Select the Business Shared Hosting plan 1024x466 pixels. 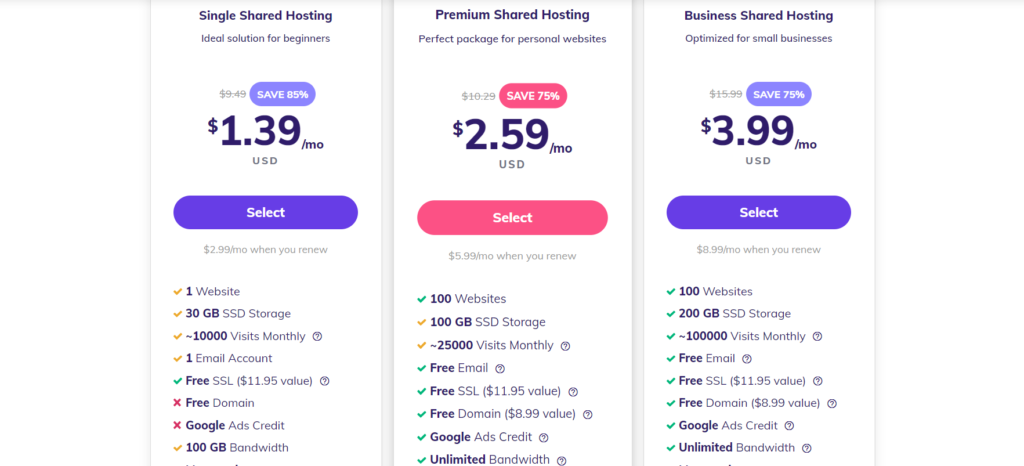(x=758, y=212)
